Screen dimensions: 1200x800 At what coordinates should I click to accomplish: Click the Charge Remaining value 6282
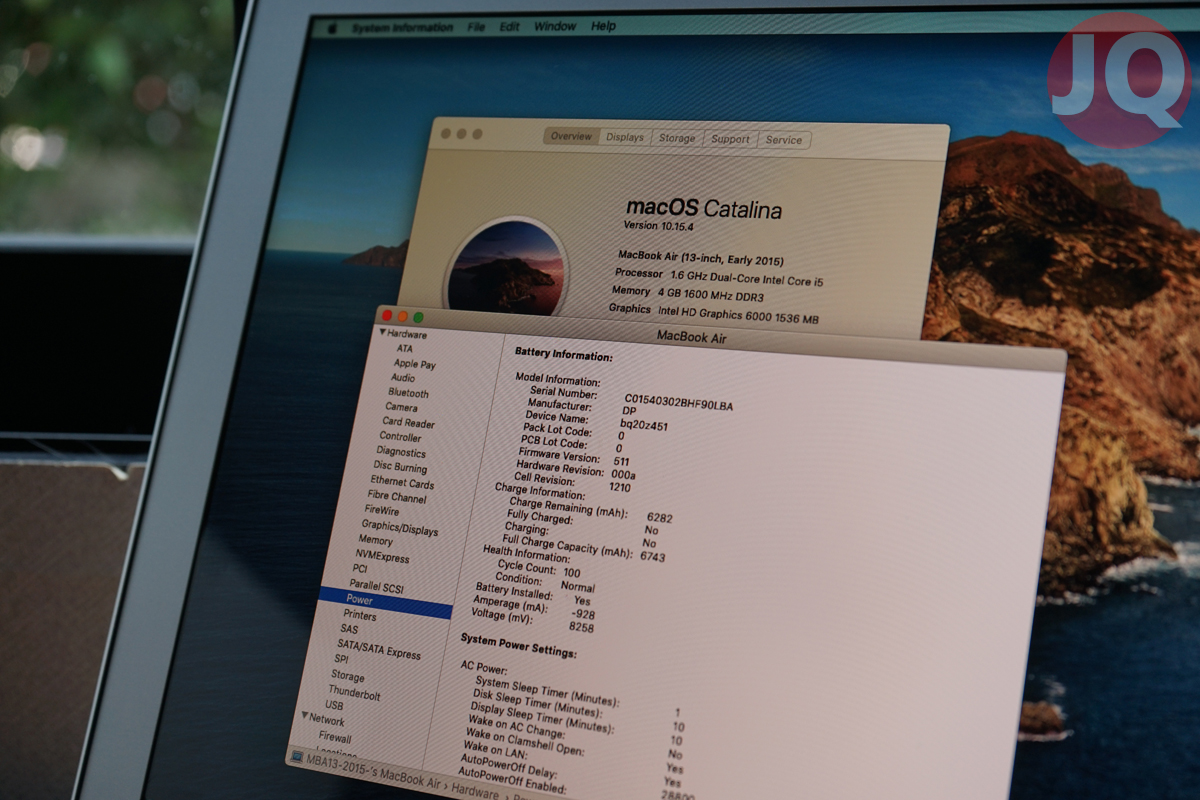tap(660, 518)
